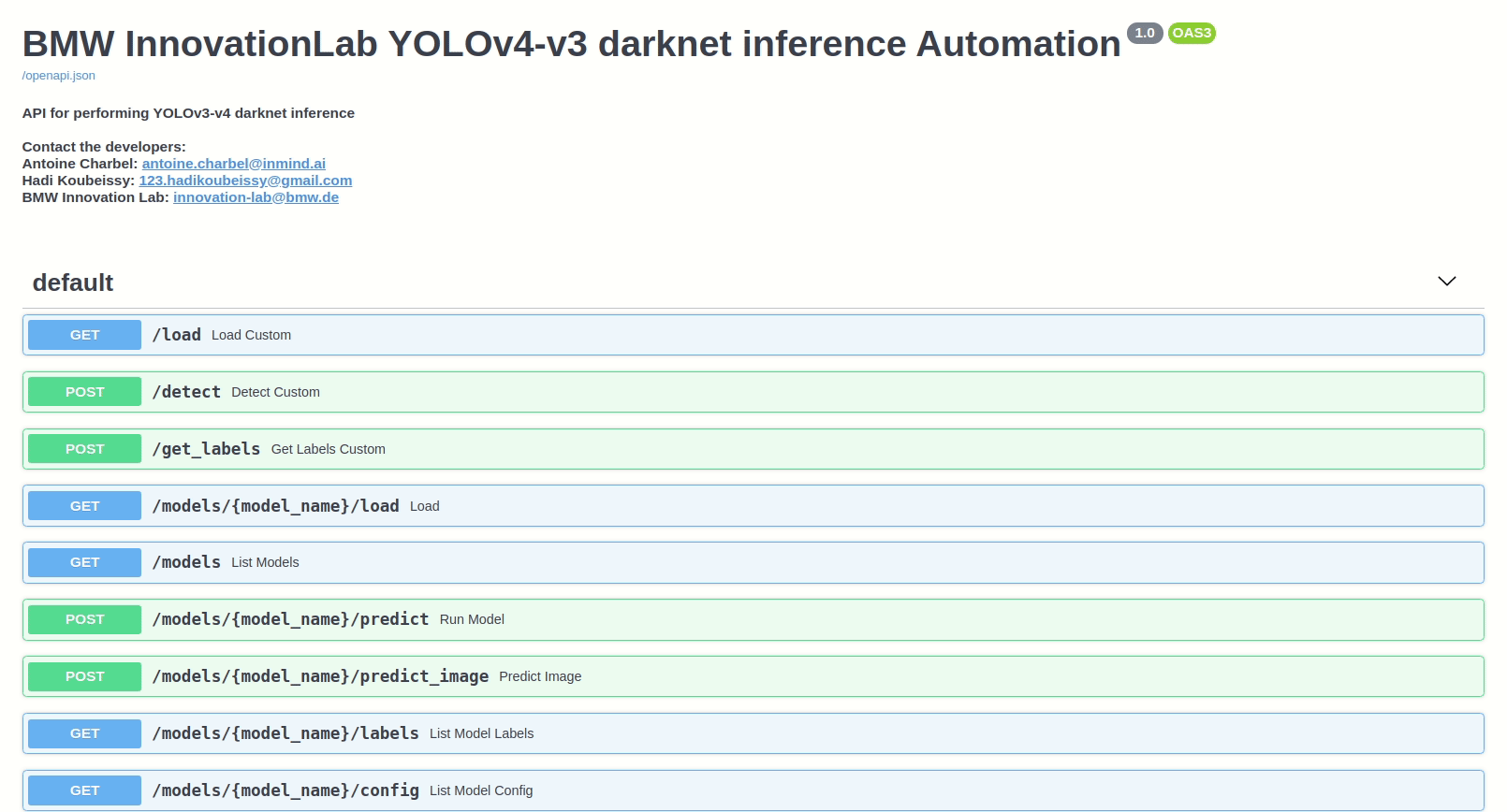The width and height of the screenshot is (1507, 812).
Task: Open 123.hadikoubeissy@gmail.com email link
Action: [x=245, y=181]
